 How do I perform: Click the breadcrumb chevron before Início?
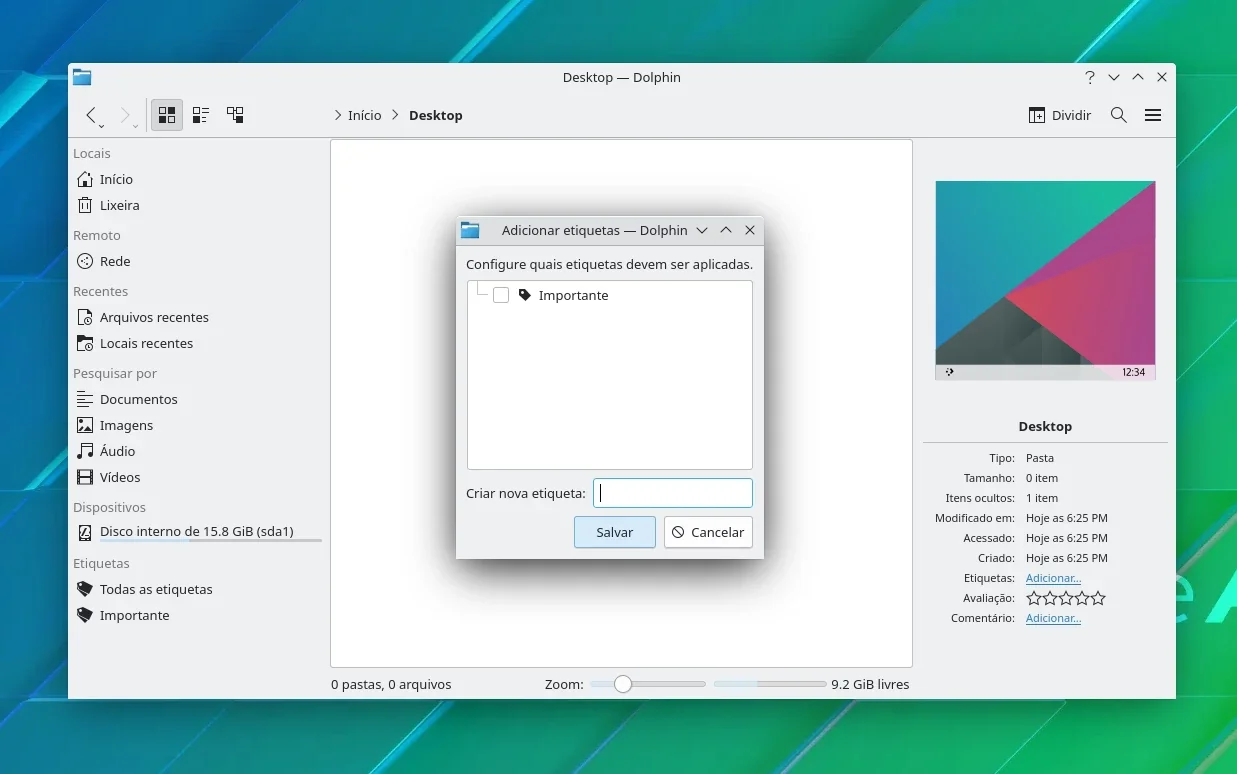(338, 115)
